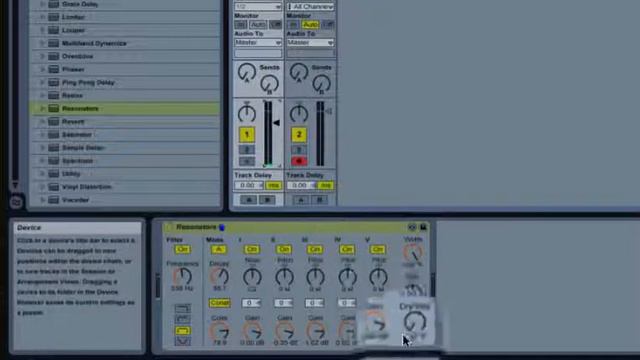The width and height of the screenshot is (640, 360).
Task: Expand the Resonators folder
Action: [x=42, y=109]
